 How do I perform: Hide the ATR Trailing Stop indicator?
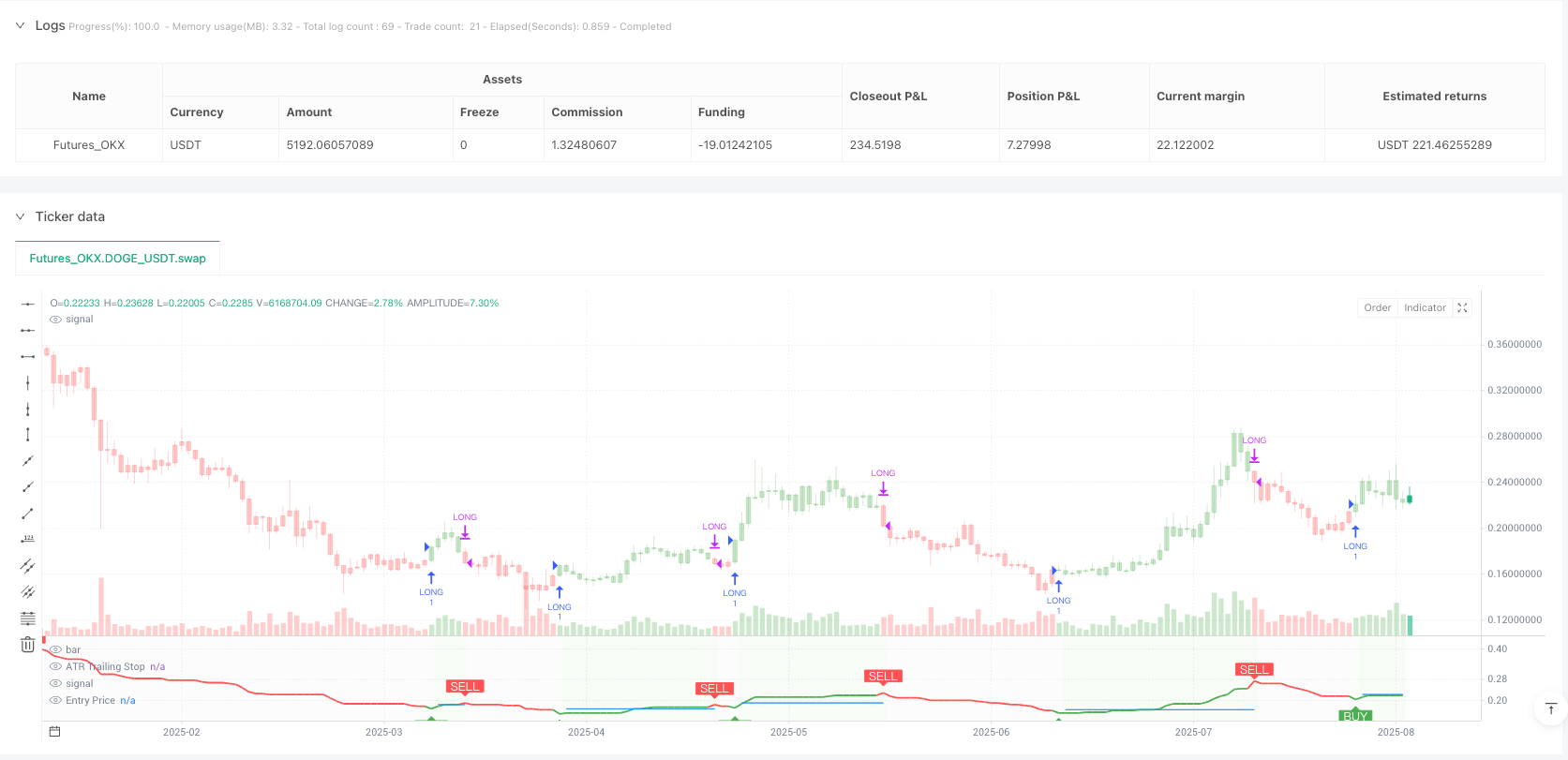[56, 667]
